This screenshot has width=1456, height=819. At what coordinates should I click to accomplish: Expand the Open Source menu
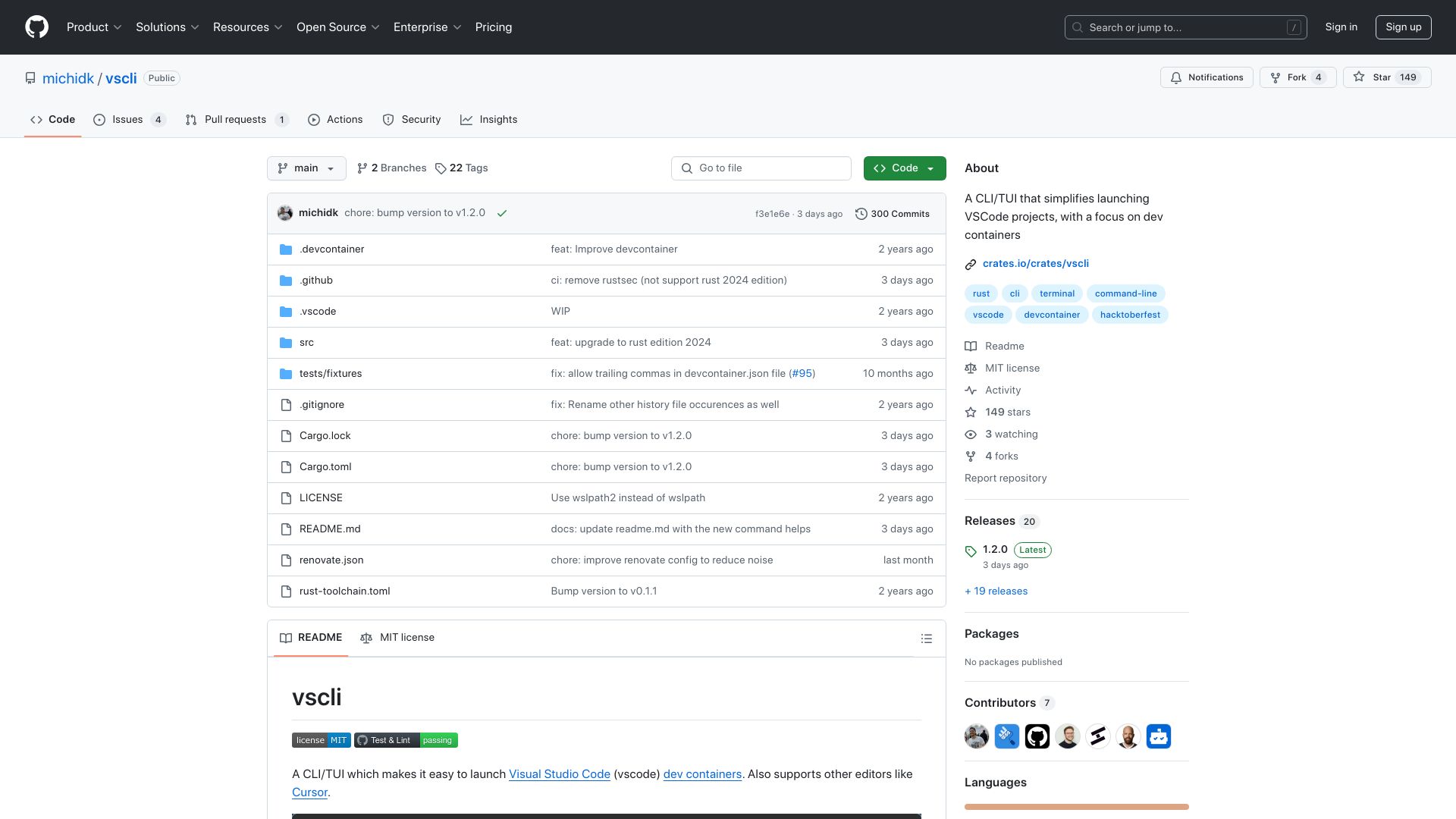coord(337,27)
